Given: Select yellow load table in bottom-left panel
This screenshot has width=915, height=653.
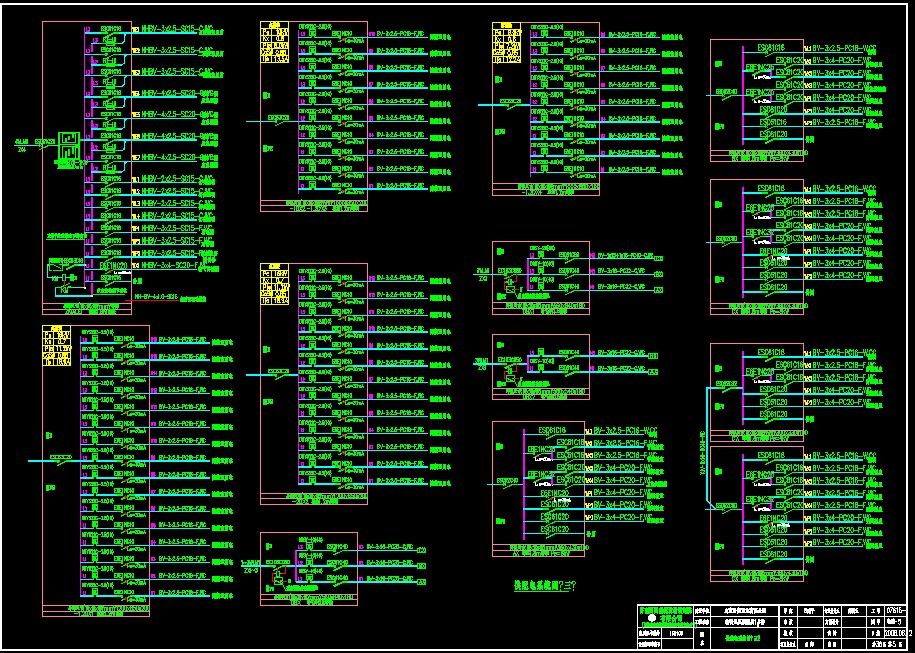Looking at the screenshot, I should (56, 343).
